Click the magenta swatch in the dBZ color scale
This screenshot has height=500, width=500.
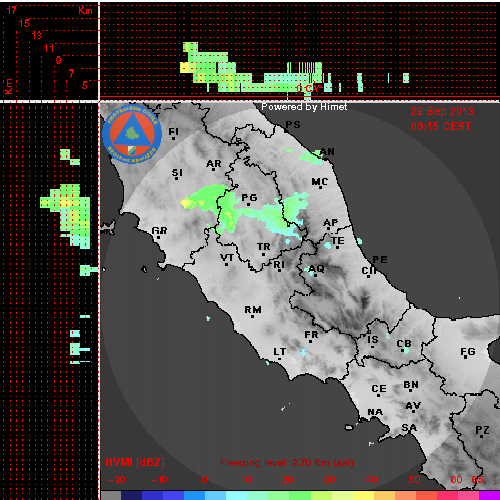(489, 495)
